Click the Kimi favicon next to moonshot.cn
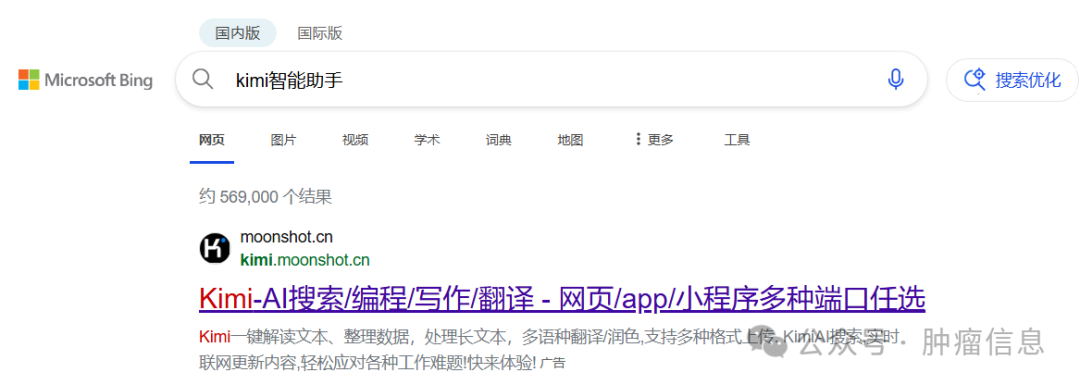 point(215,248)
